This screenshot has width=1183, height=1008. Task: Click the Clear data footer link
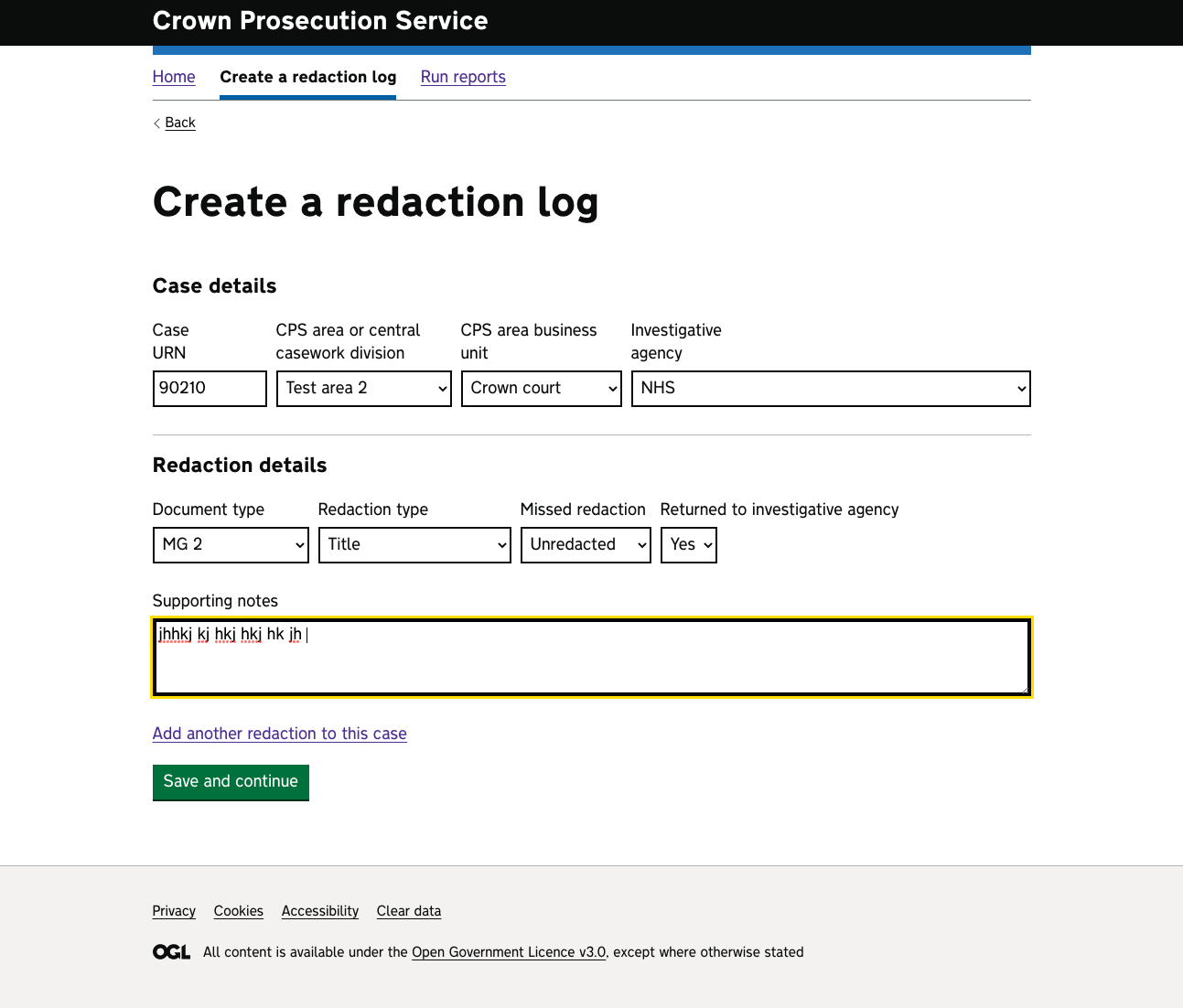click(409, 911)
